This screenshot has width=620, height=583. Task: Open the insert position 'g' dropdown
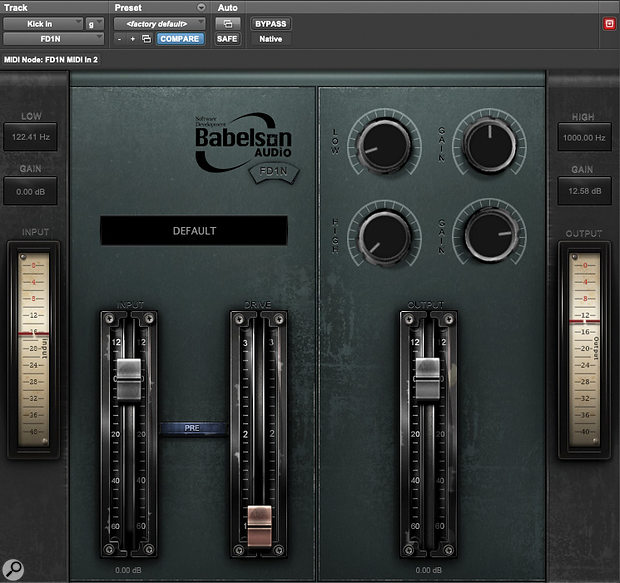tap(95, 24)
